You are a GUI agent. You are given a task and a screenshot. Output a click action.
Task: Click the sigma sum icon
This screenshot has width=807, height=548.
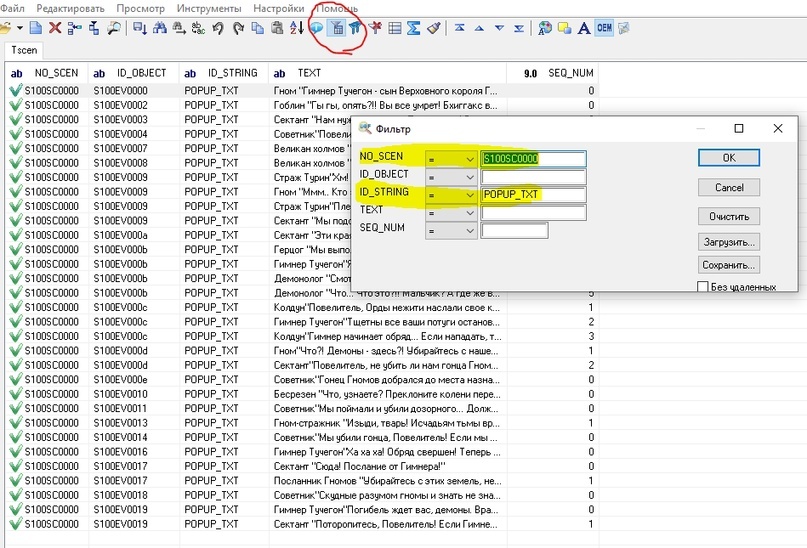(x=413, y=28)
